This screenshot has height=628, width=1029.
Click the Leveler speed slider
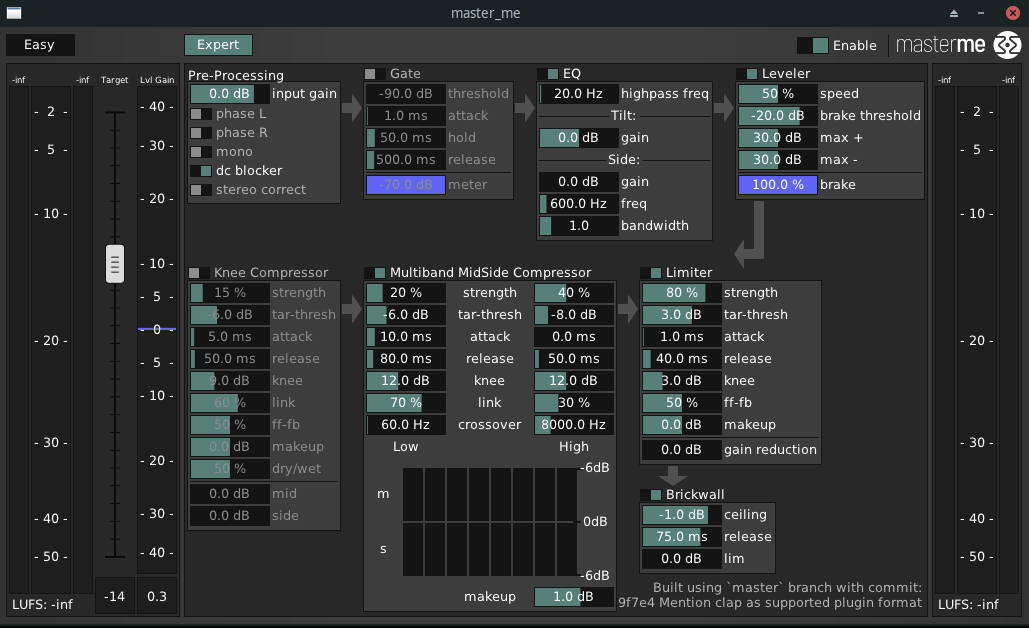point(778,94)
